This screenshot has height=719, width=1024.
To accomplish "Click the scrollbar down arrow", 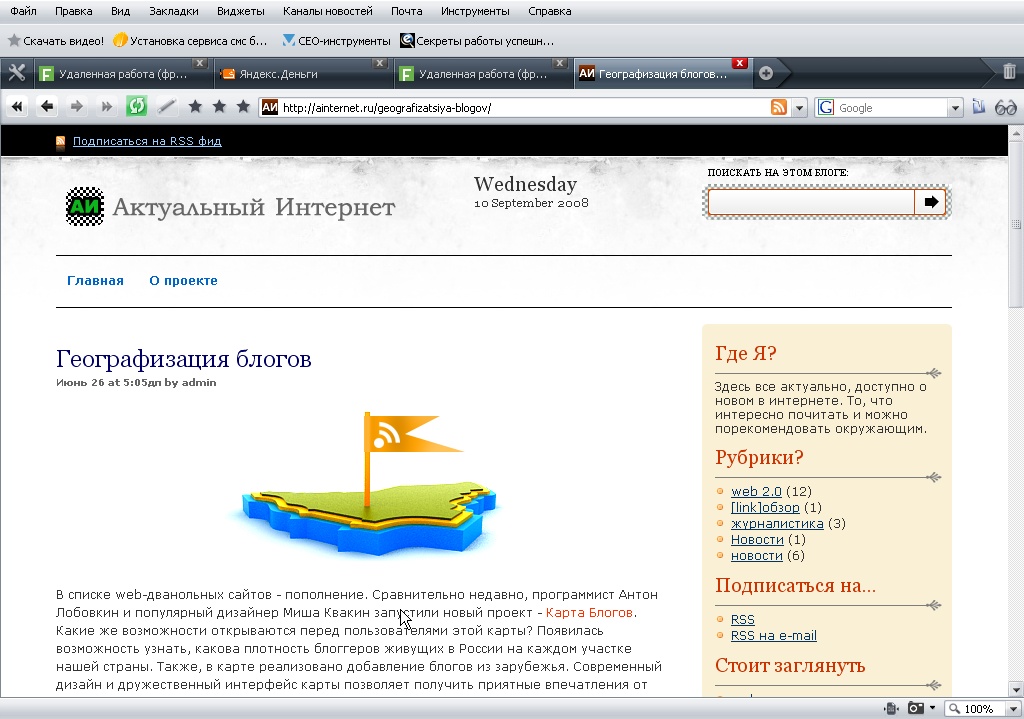I will point(1016,689).
